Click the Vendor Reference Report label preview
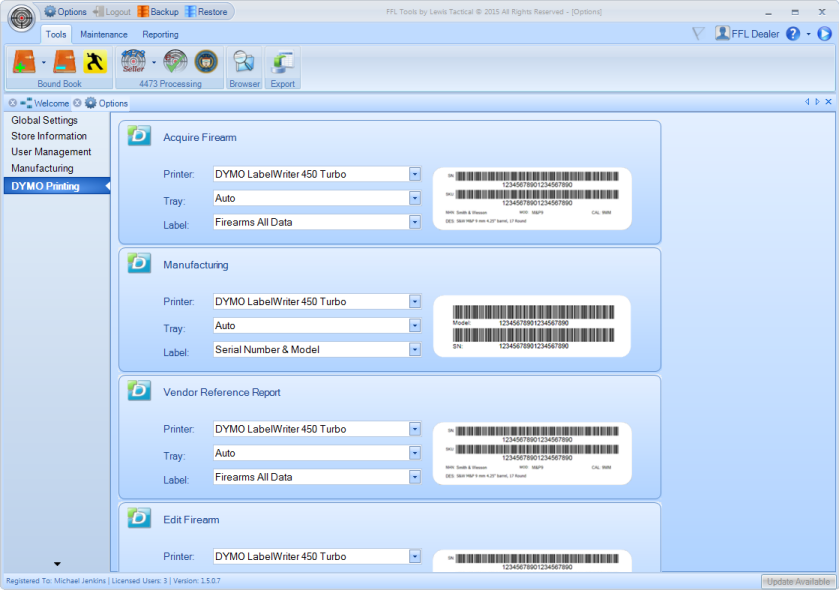Screen dimensions: 839x590 click(532, 453)
